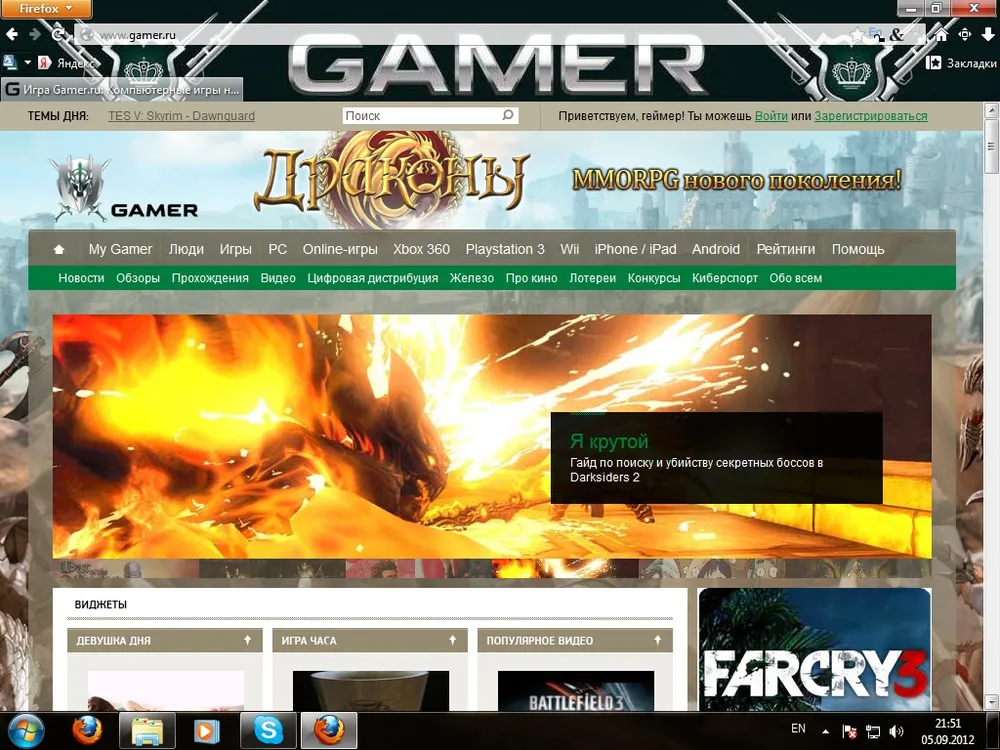Click the Зарегистрироваться link
1000x750 pixels.
pyautogui.click(x=871, y=116)
